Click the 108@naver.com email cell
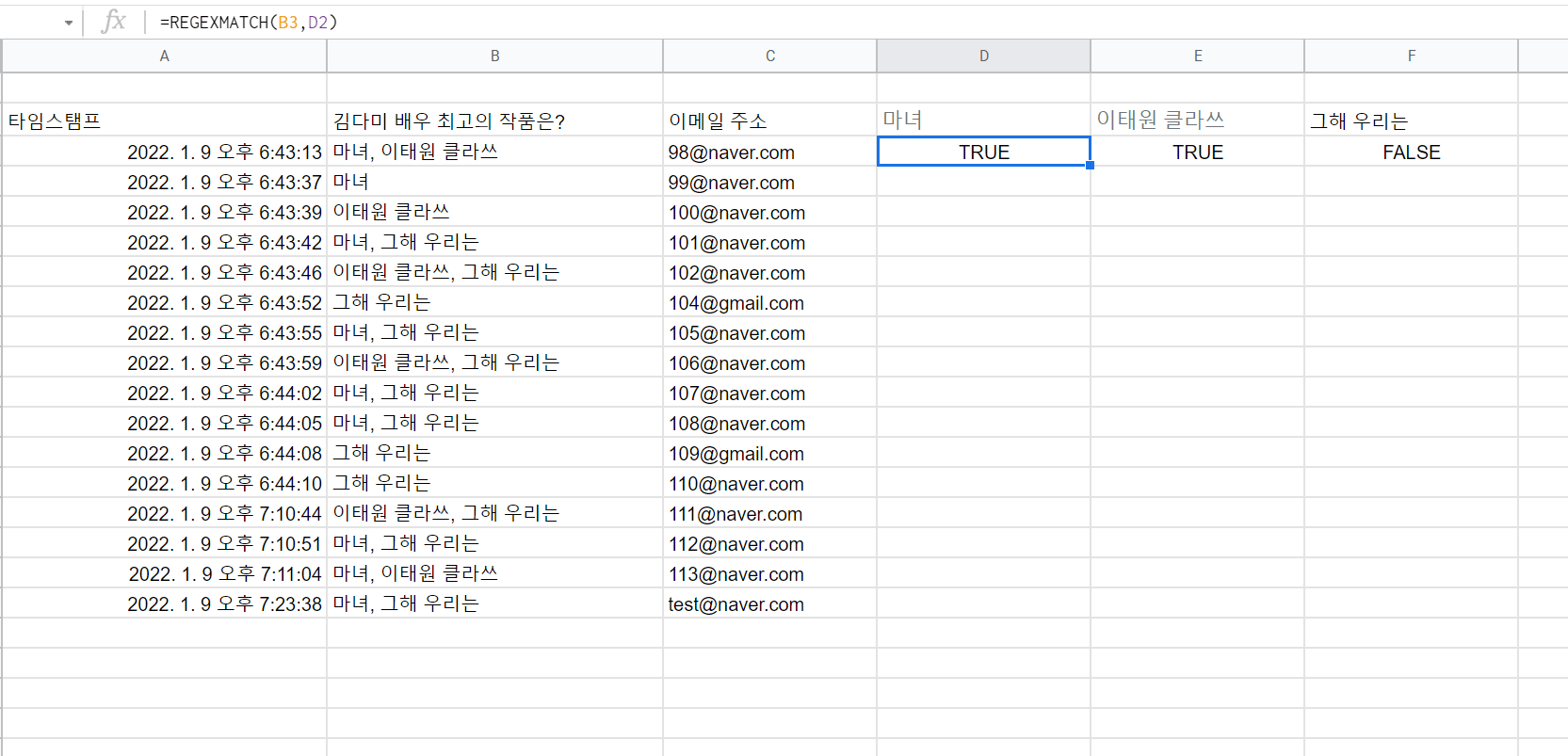1568x756 pixels. 769,423
